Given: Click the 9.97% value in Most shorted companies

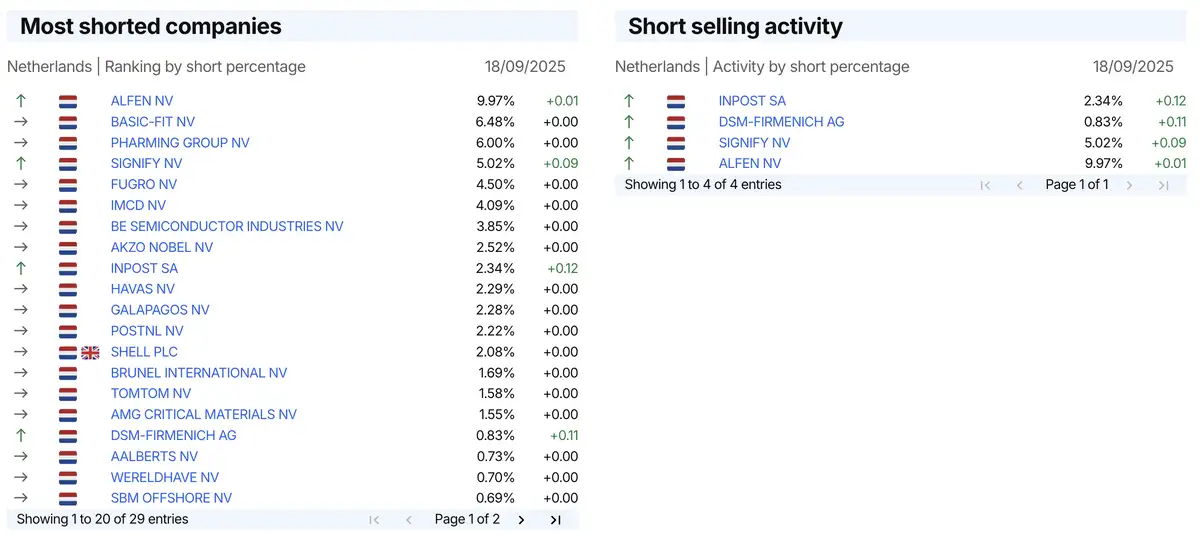Looking at the screenshot, I should [496, 101].
